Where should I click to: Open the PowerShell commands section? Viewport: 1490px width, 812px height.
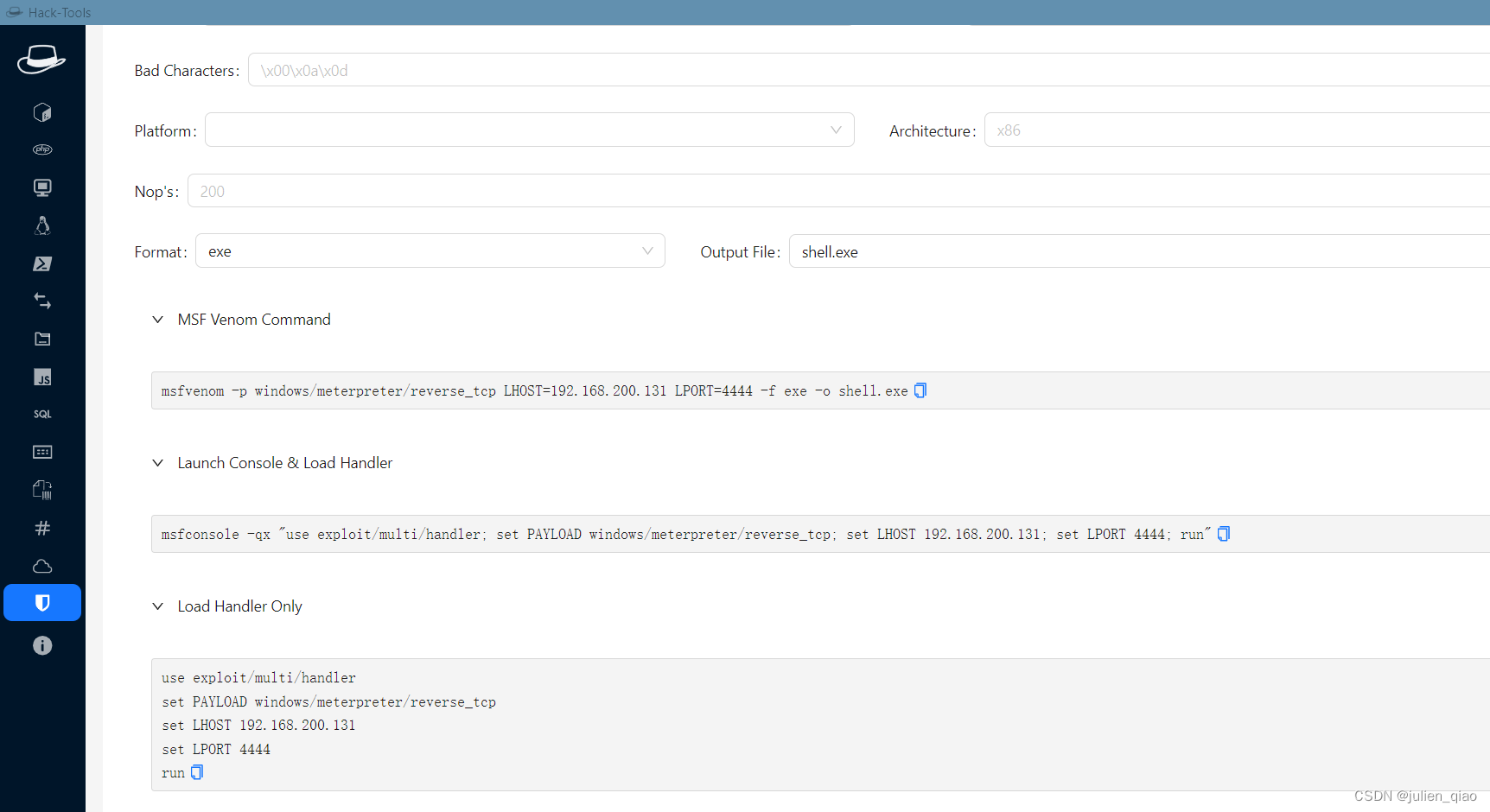coord(42,263)
